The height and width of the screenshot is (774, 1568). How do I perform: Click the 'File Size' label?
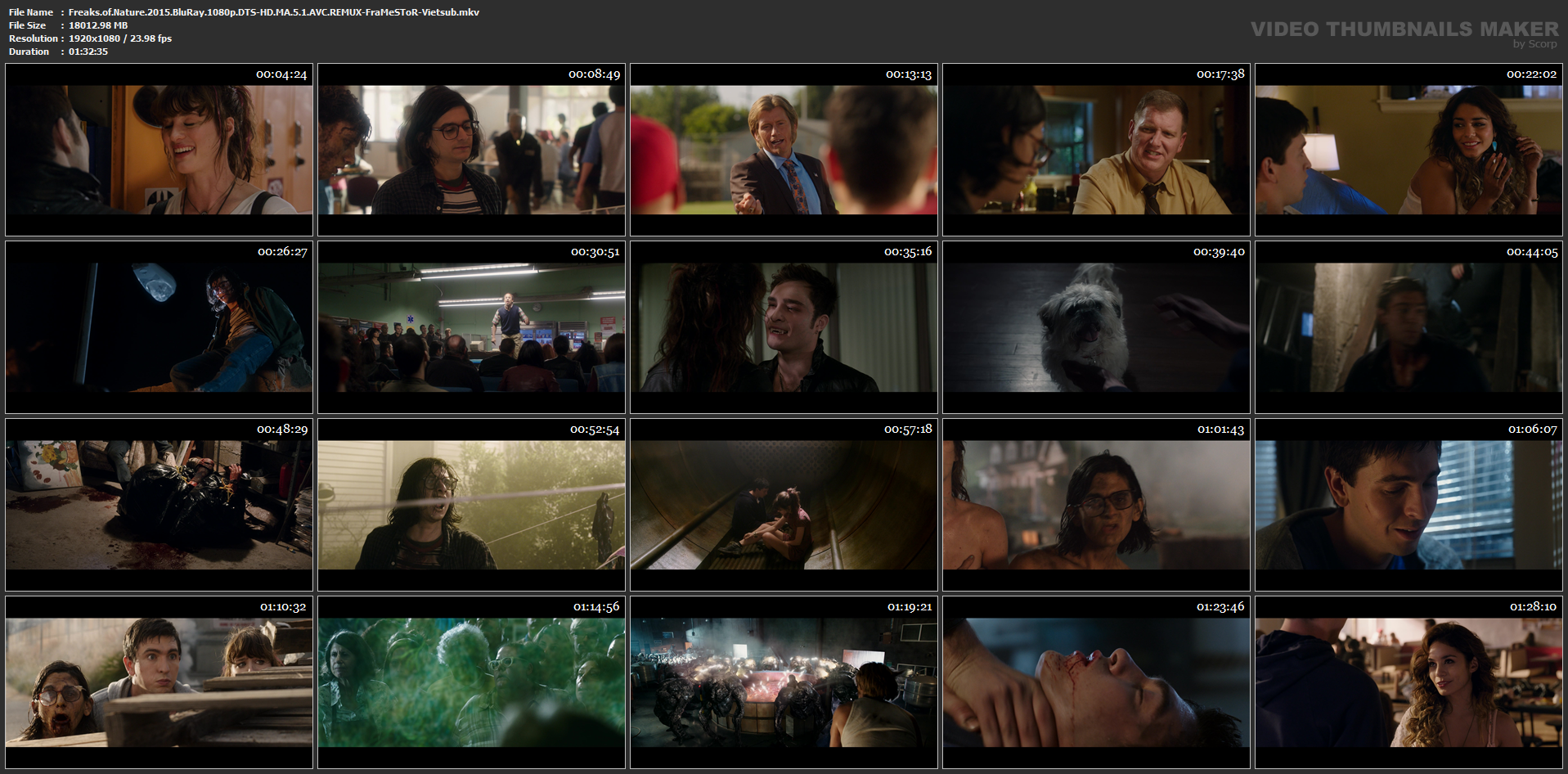click(x=27, y=25)
